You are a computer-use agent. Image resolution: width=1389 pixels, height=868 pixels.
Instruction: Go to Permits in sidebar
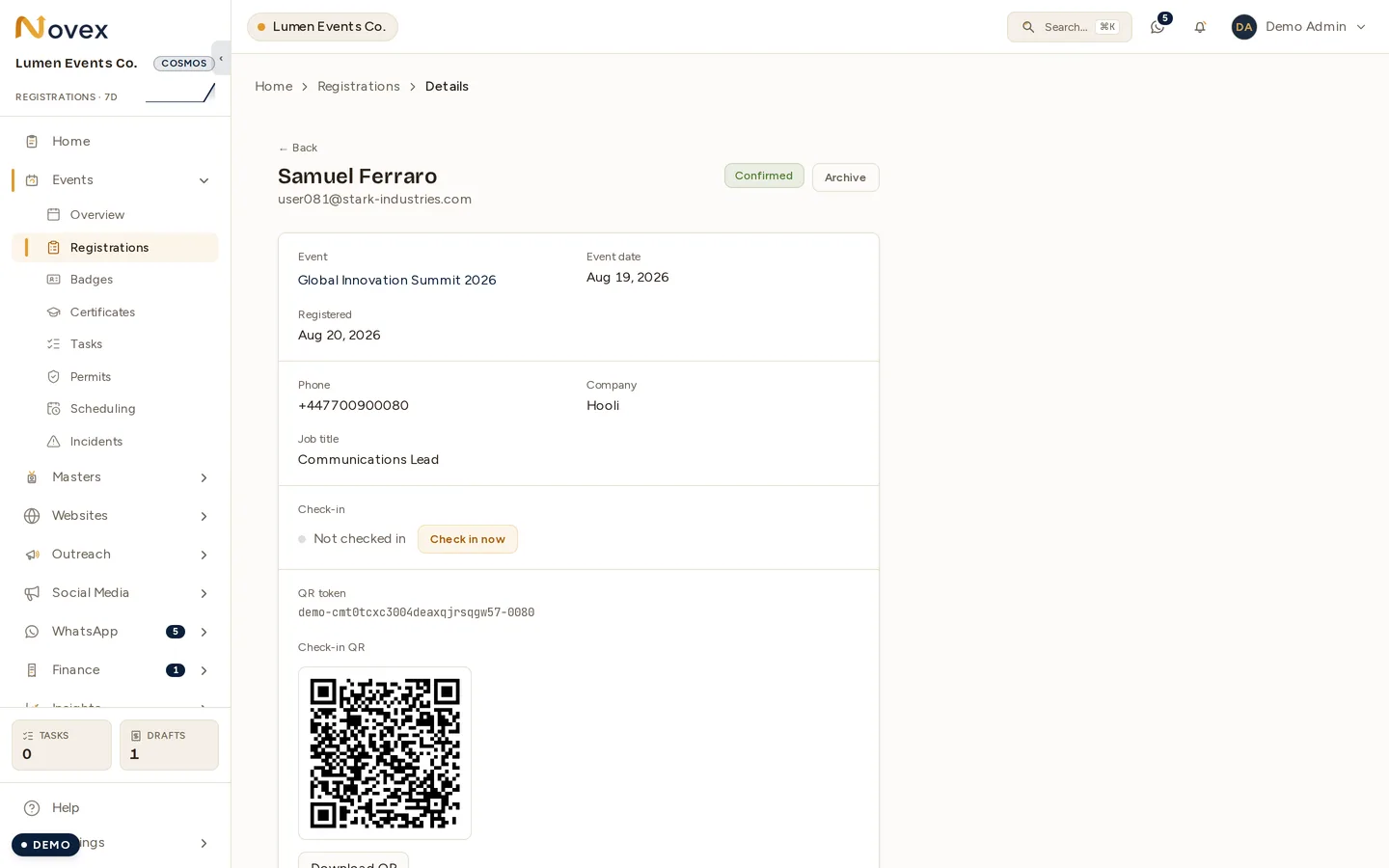115,377
